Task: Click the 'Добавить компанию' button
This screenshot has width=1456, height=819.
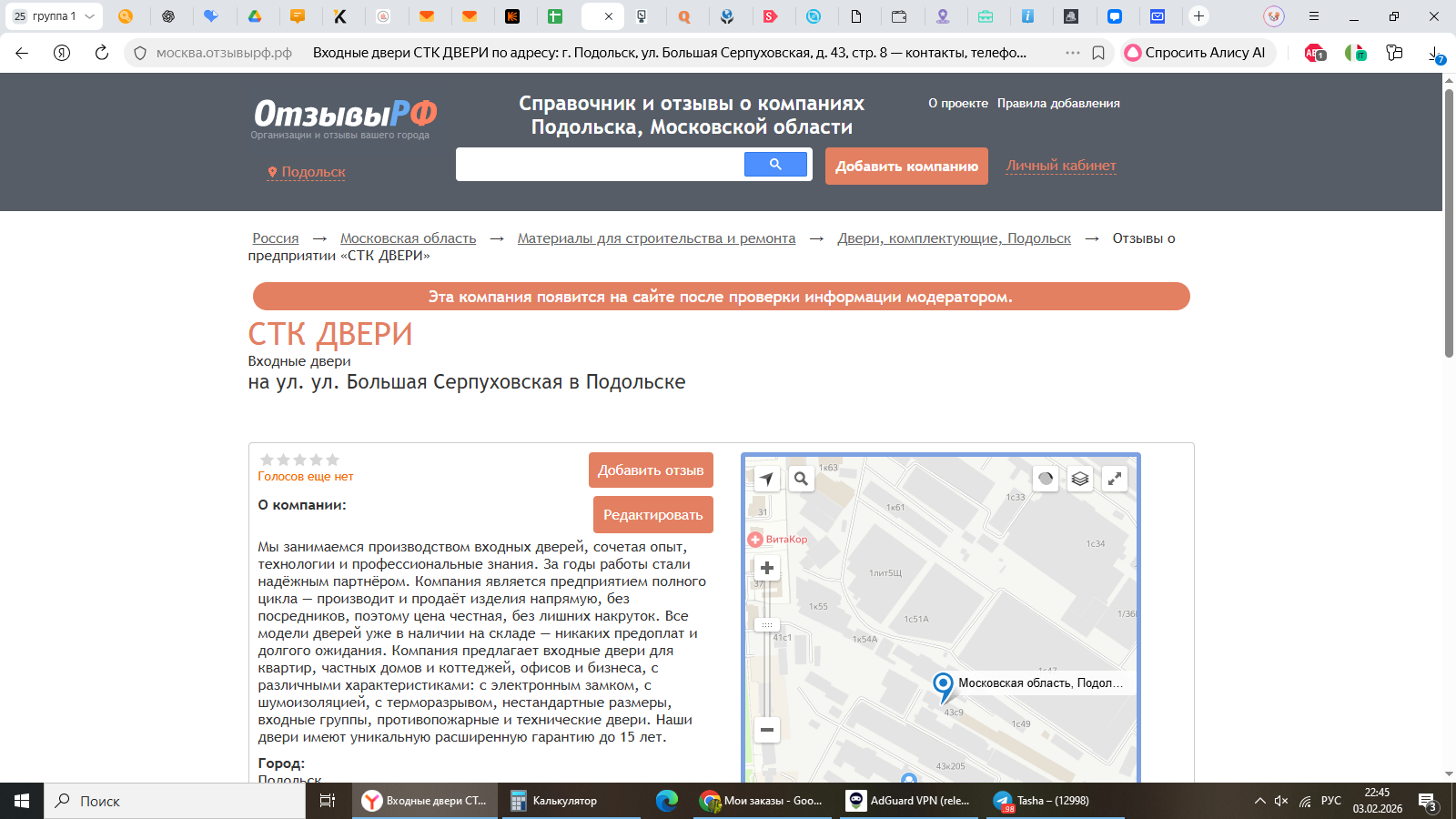Action: 906,166
